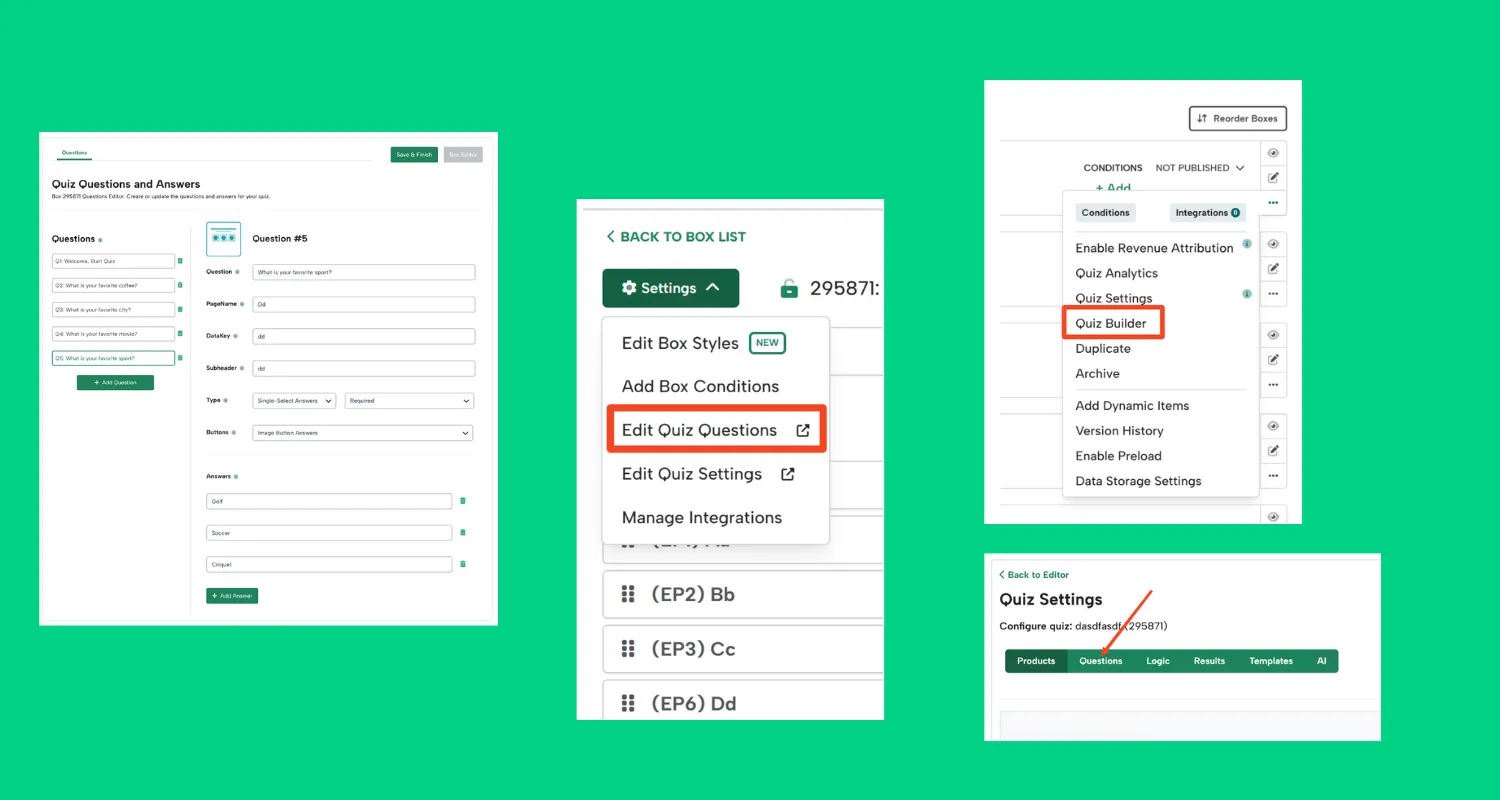Click the info icon next to Subheader
Screen dimensions: 1500x800
(242, 368)
